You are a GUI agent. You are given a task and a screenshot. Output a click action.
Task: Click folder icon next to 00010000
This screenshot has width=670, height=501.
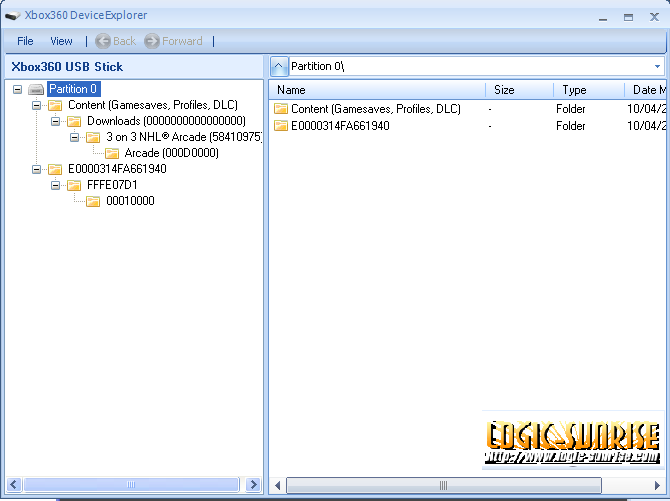[x=93, y=201]
